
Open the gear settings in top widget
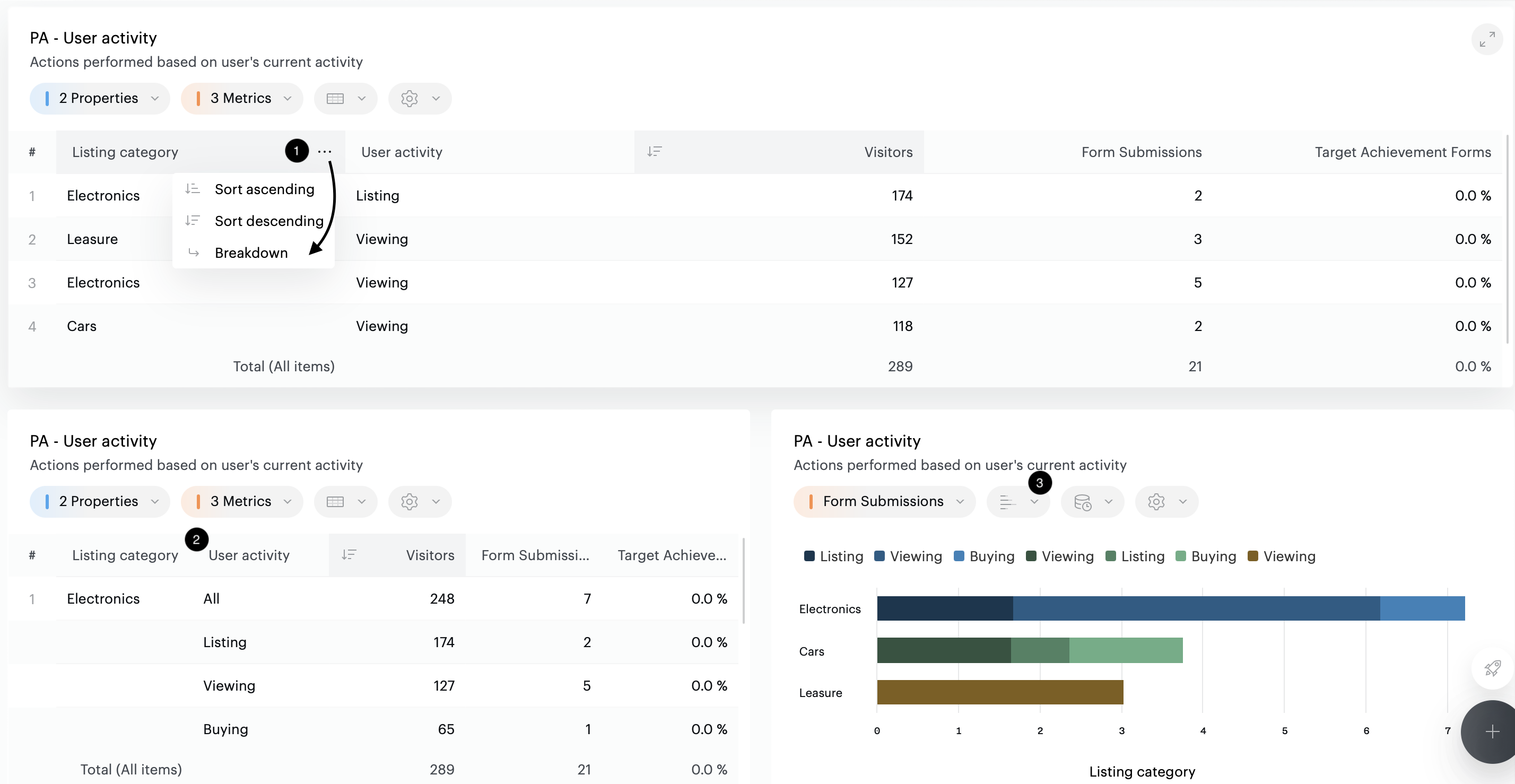coord(420,99)
